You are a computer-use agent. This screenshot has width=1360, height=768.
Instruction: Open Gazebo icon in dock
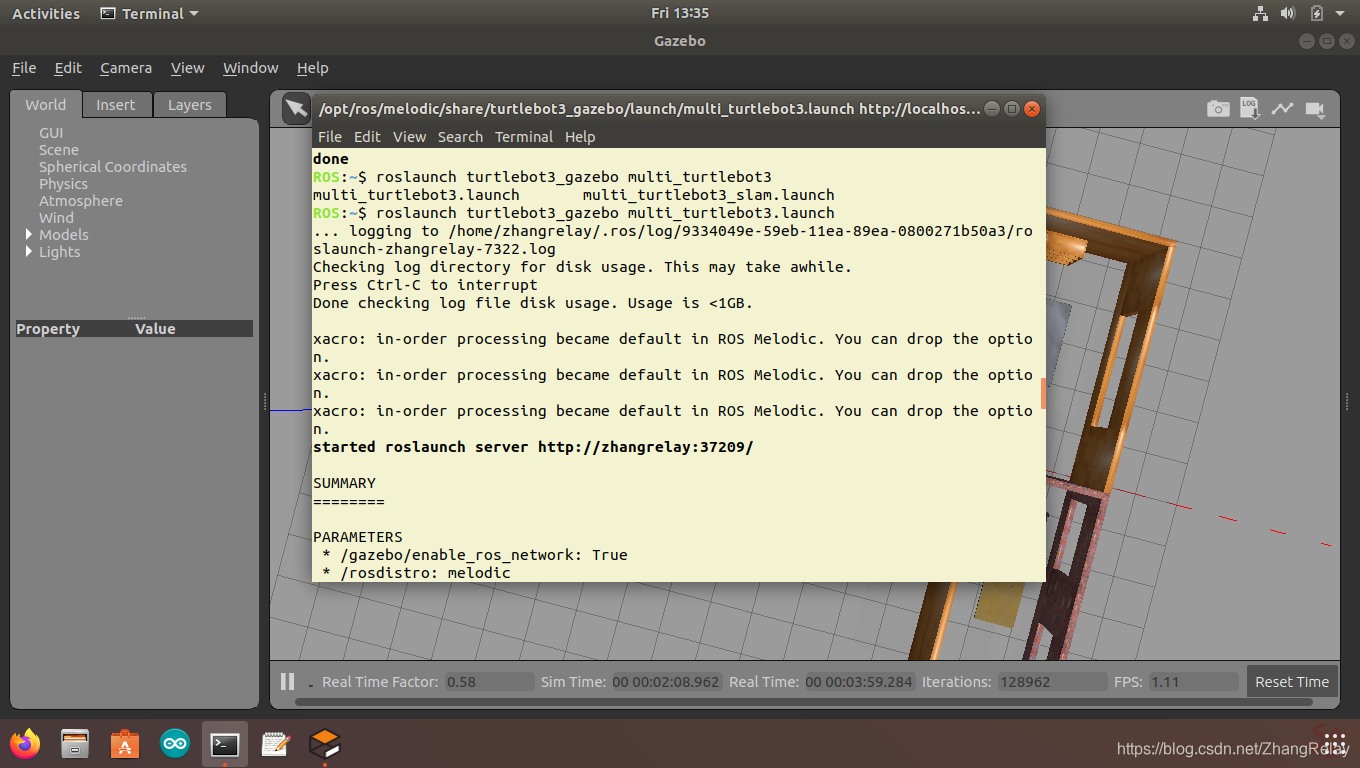click(x=325, y=743)
